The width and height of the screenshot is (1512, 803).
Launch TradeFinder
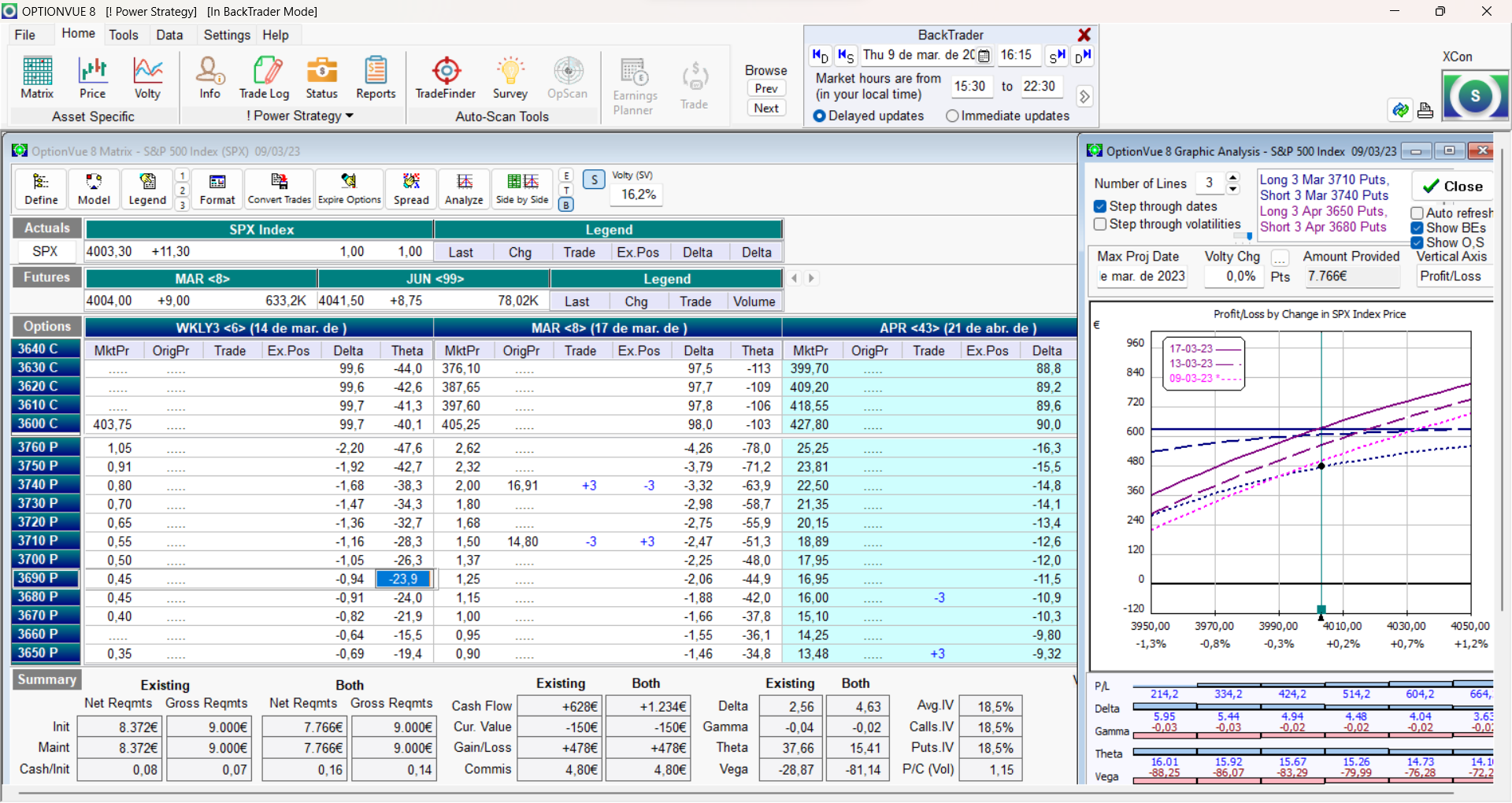coord(446,78)
